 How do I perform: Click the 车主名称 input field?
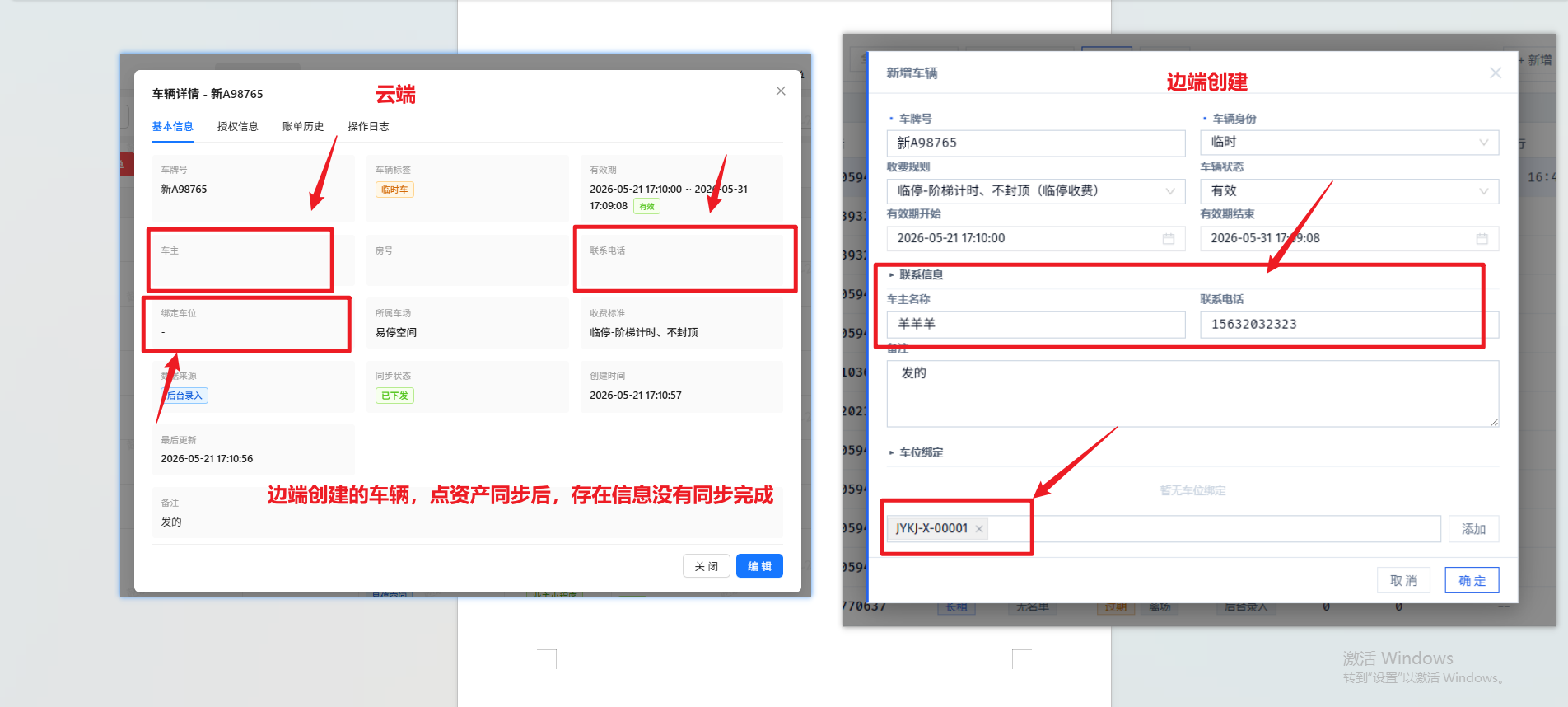tap(1036, 325)
